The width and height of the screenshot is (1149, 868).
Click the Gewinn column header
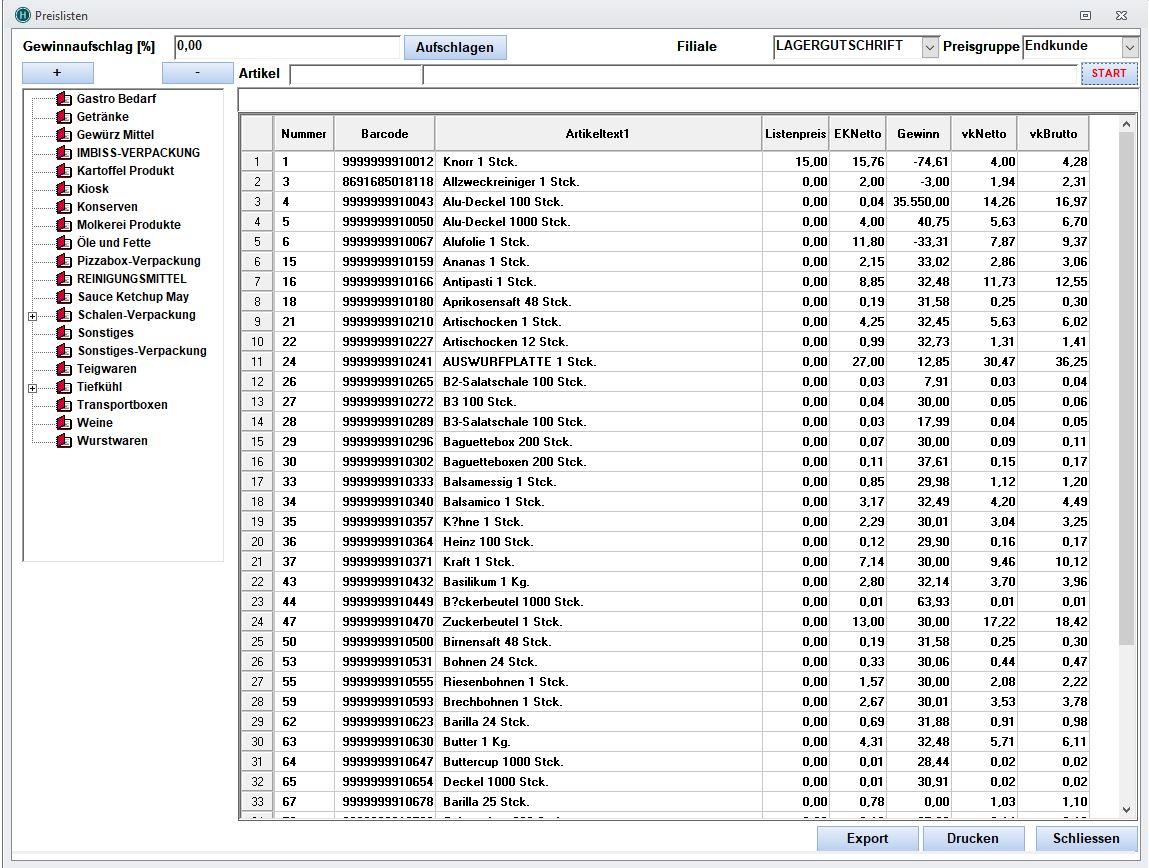click(x=917, y=134)
